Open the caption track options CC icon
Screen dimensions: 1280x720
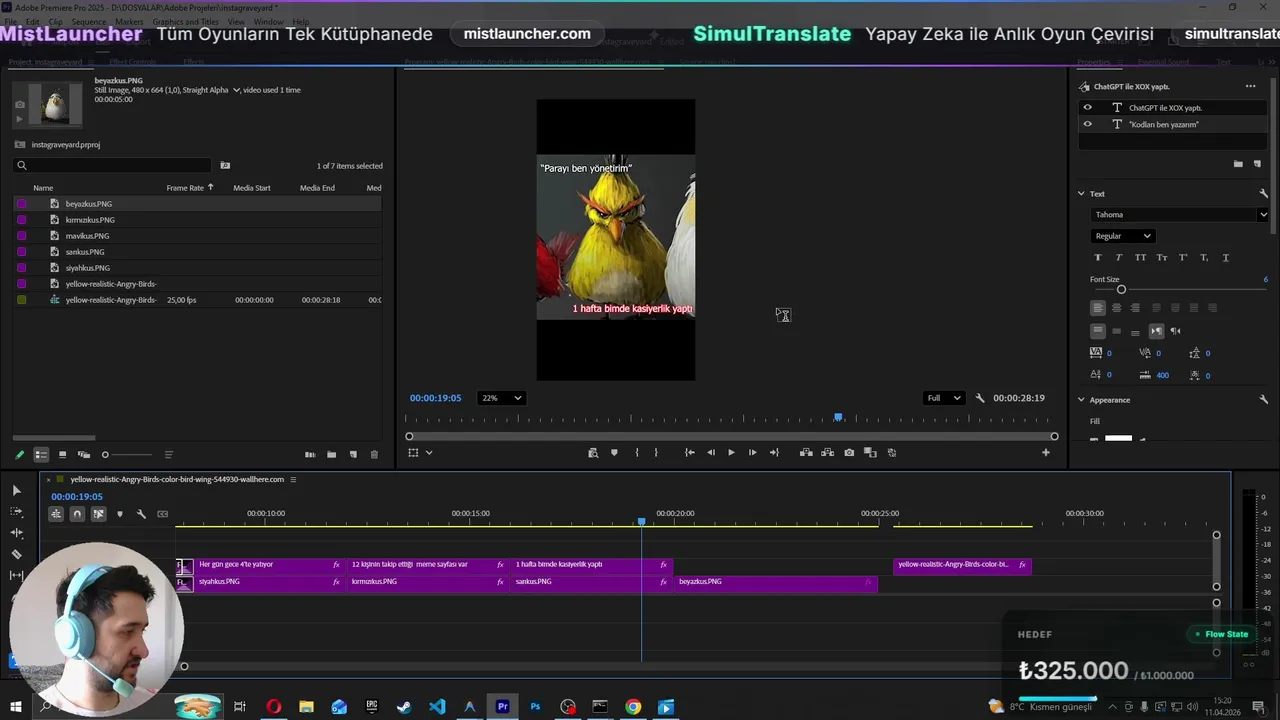pyautogui.click(x=163, y=514)
